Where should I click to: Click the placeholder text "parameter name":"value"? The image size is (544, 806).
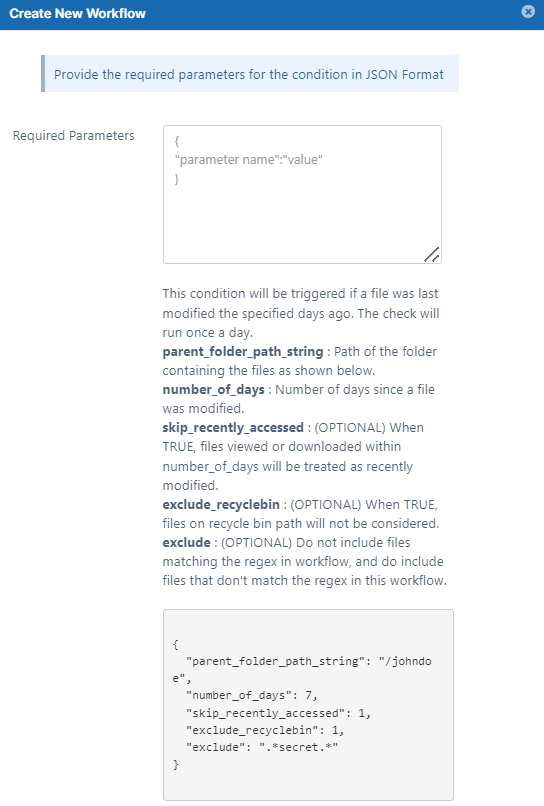pos(249,160)
